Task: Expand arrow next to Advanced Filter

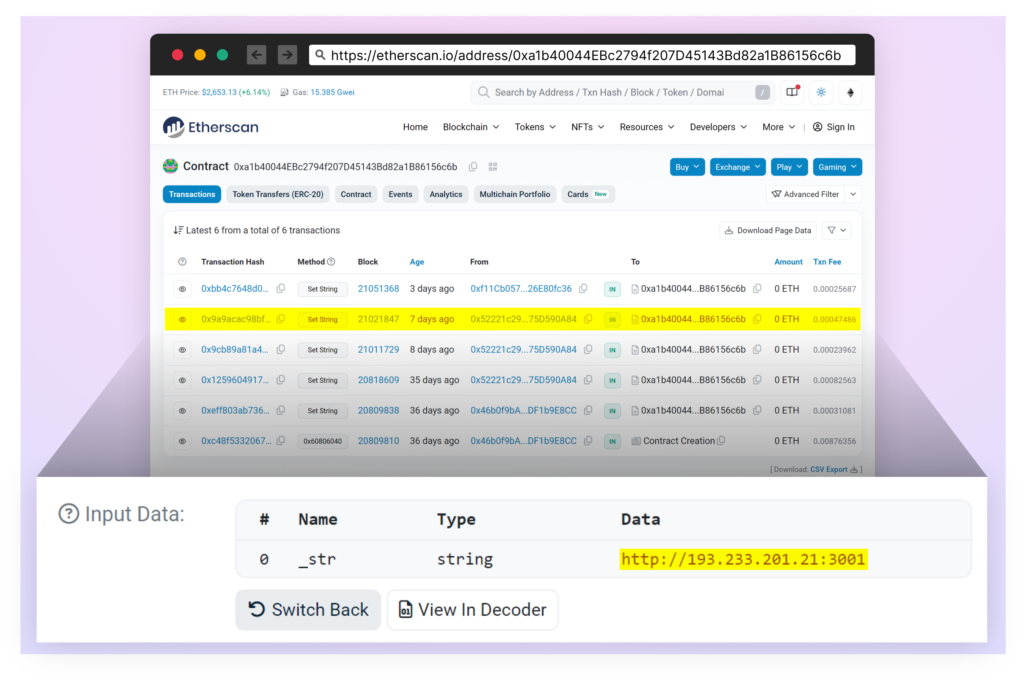Action: point(854,194)
